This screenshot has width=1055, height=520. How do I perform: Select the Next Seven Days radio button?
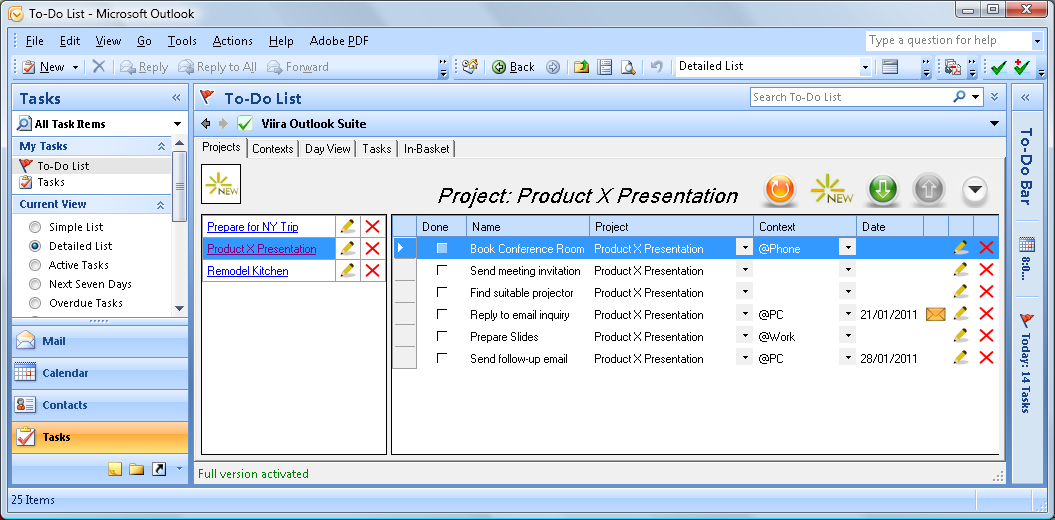coord(35,284)
